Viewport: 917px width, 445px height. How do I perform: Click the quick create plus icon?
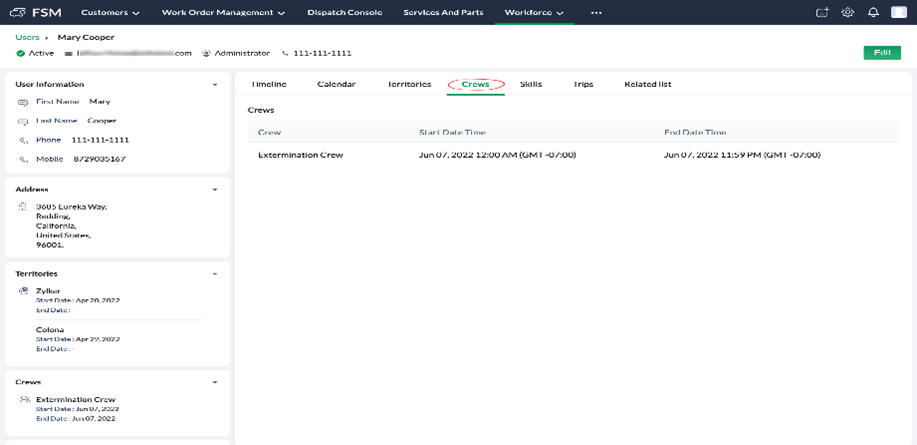(822, 13)
